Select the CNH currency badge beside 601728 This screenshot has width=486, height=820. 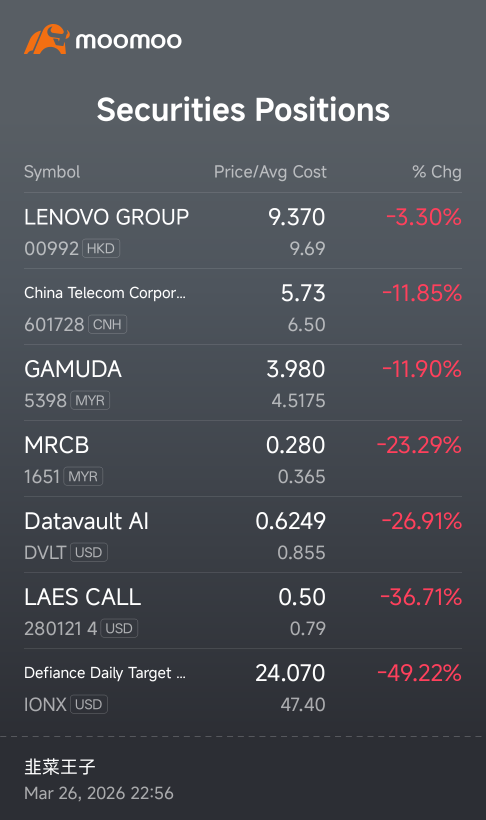(x=107, y=324)
